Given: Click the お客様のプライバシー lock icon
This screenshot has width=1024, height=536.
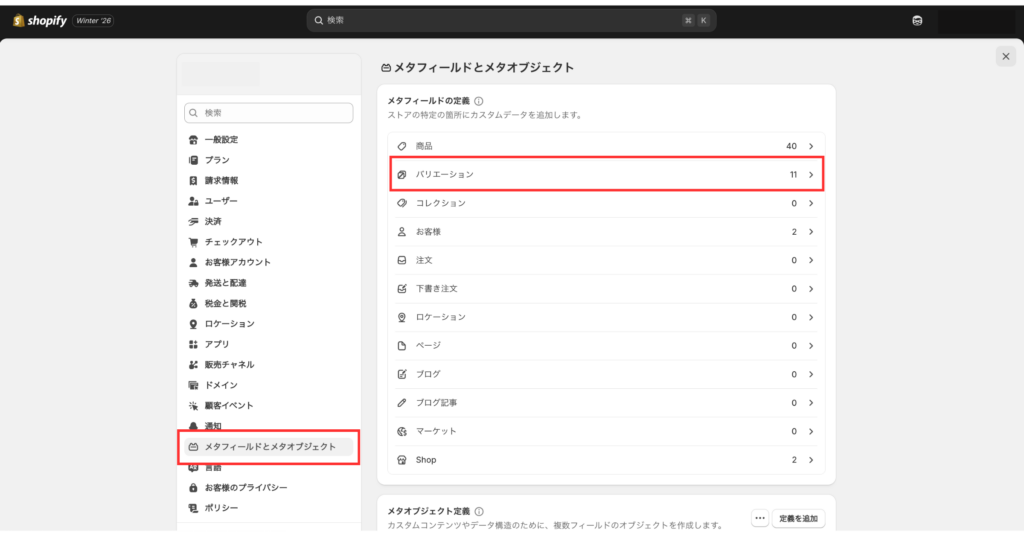Looking at the screenshot, I should pos(193,488).
